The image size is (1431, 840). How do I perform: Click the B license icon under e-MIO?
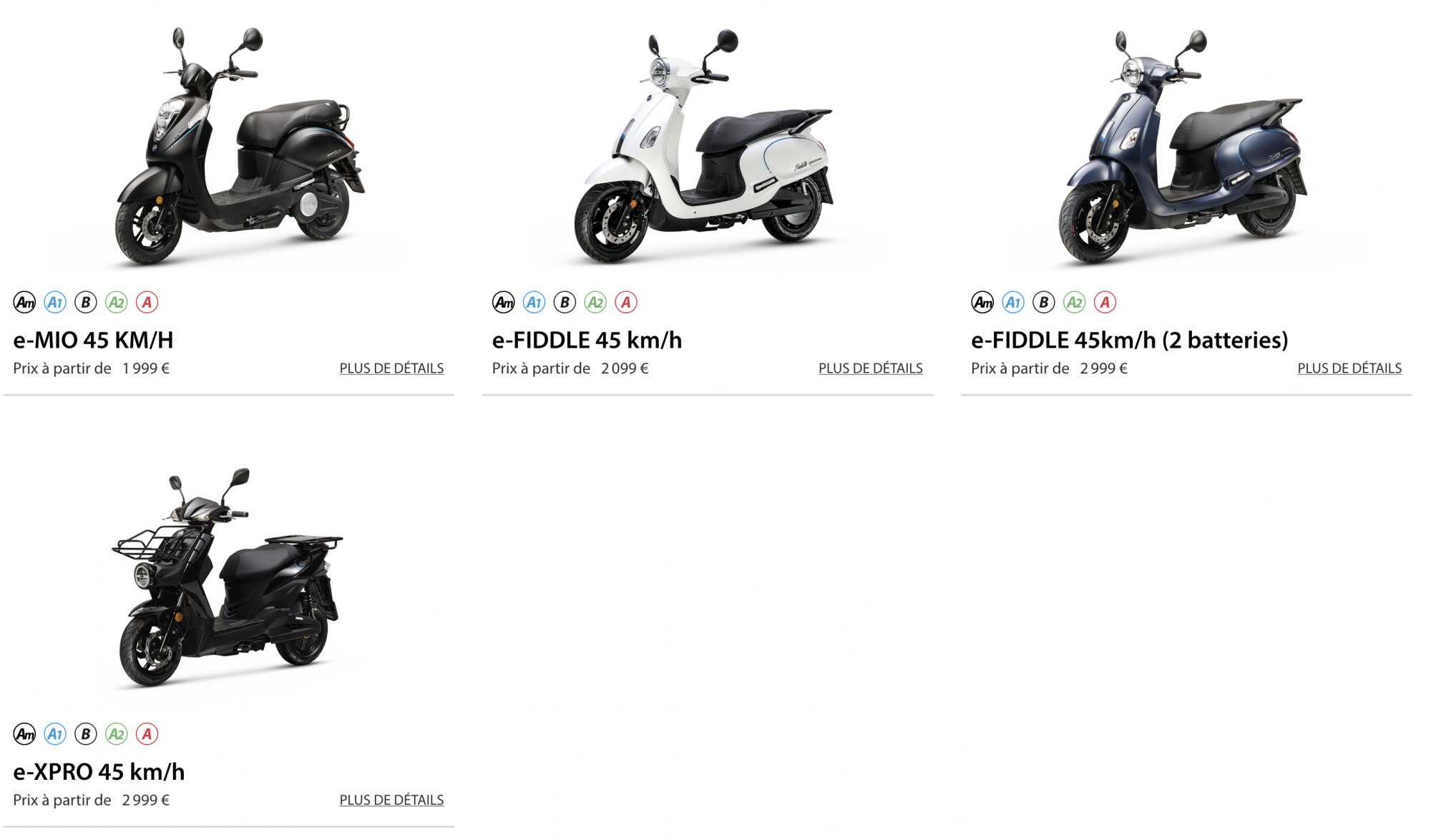tap(86, 303)
